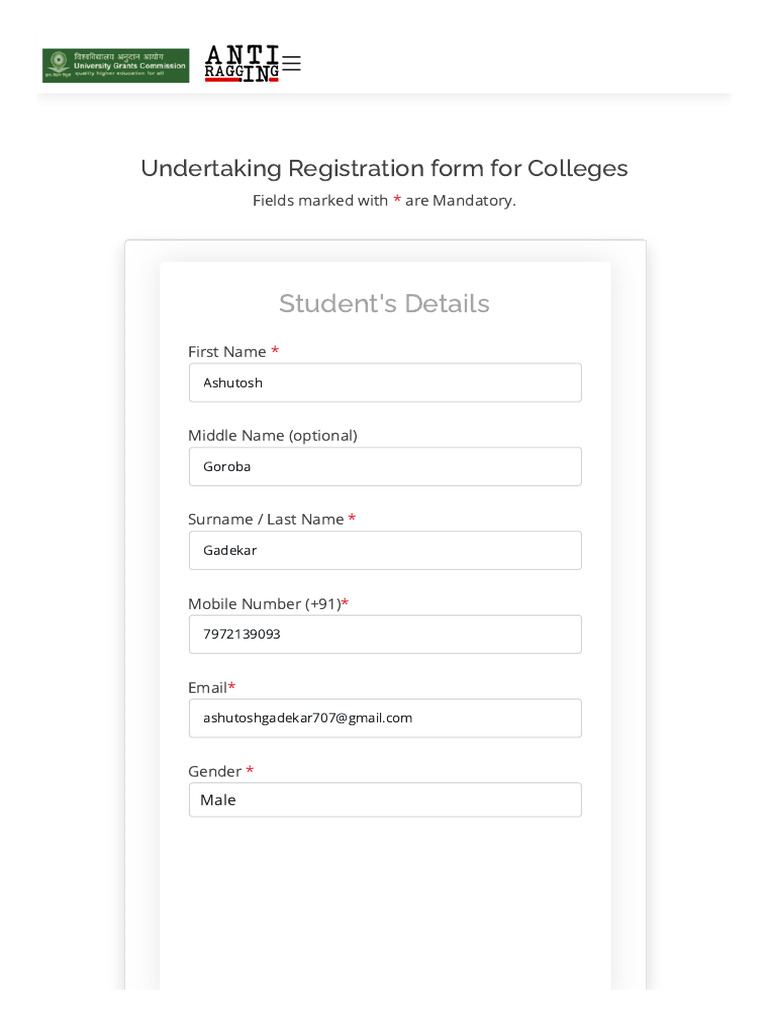Click the First Name label

227,351
